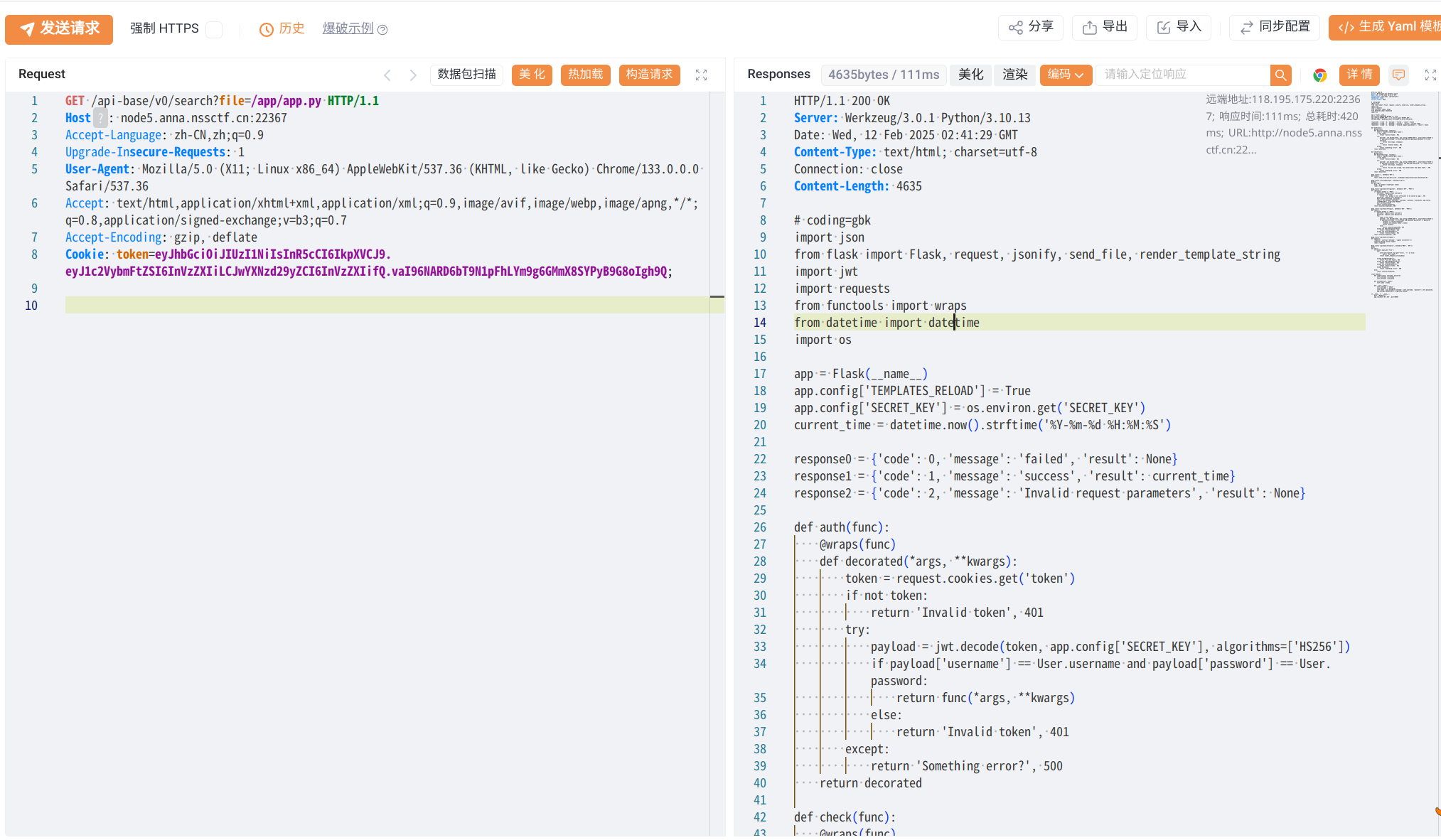Open the response encoding dropdown
1441x840 pixels.
[x=1065, y=75]
